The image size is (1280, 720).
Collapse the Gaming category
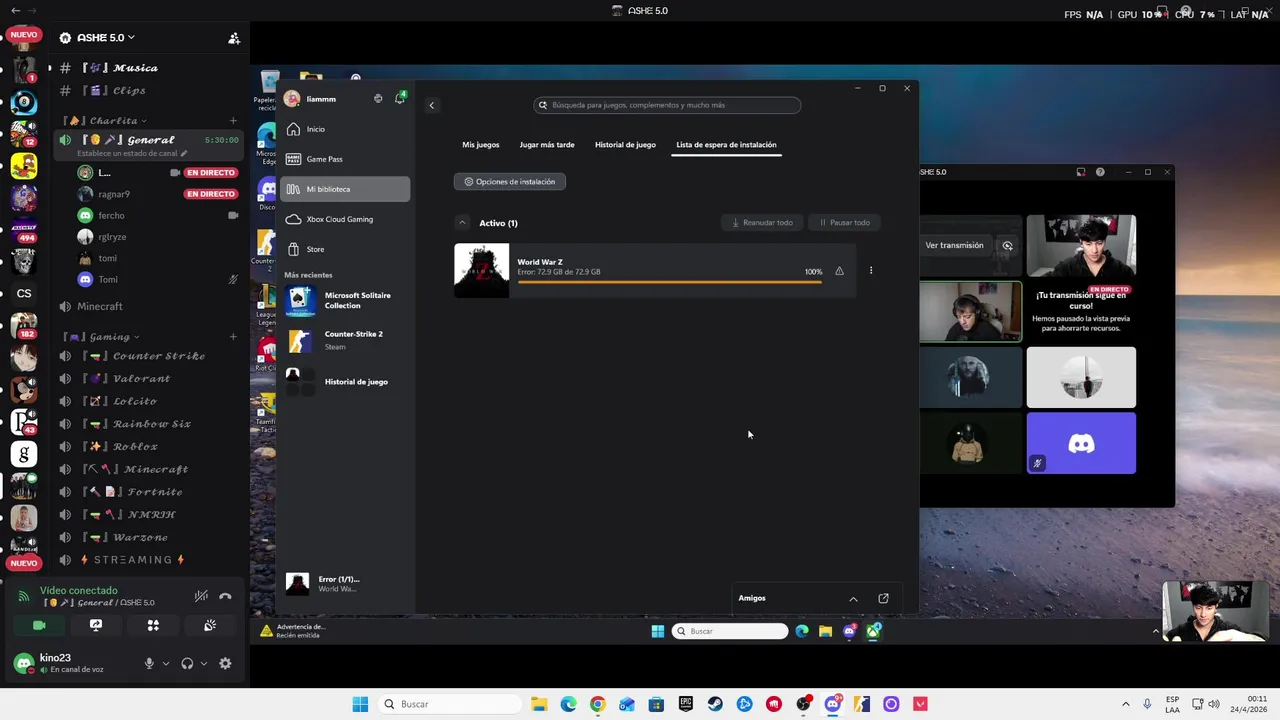(x=103, y=337)
